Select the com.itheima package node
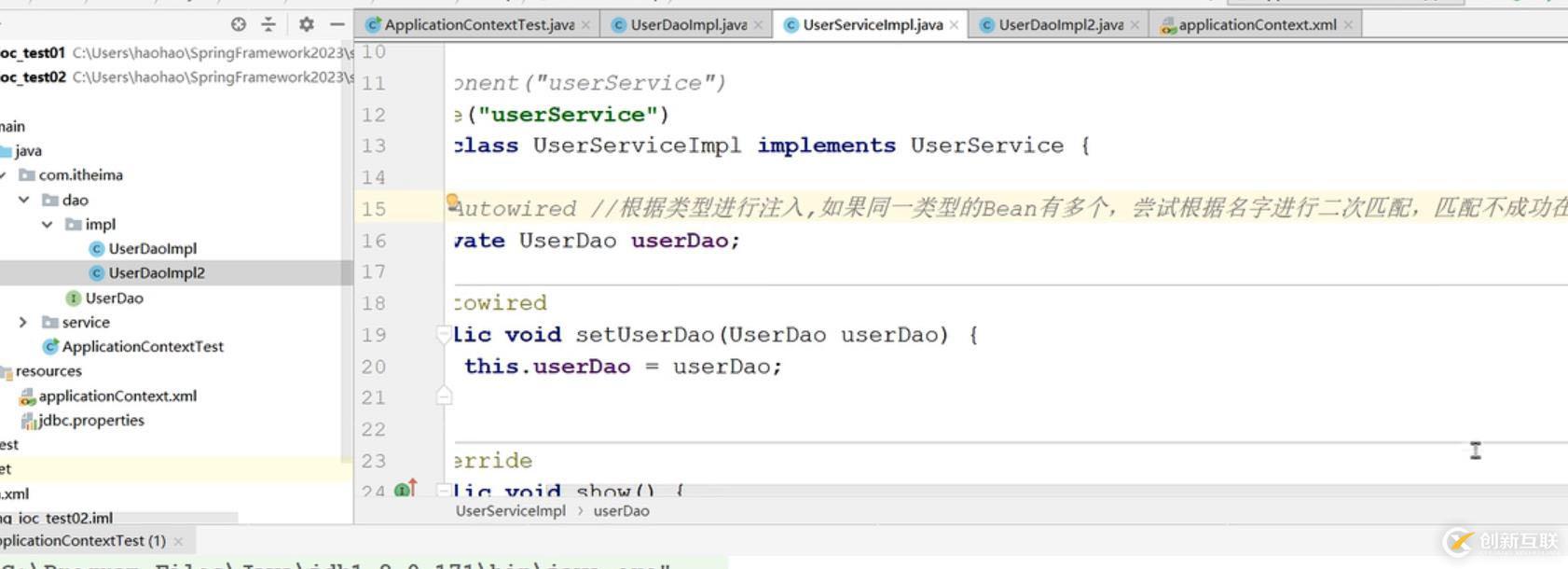 [x=80, y=175]
